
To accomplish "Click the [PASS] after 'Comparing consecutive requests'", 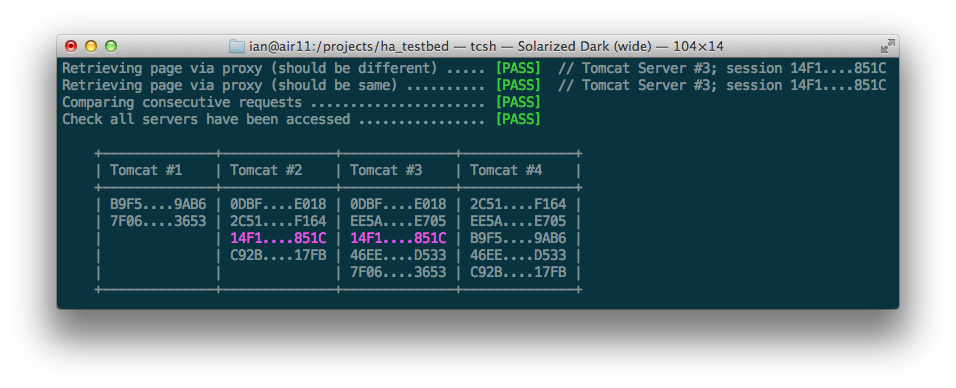I will tap(518, 102).
